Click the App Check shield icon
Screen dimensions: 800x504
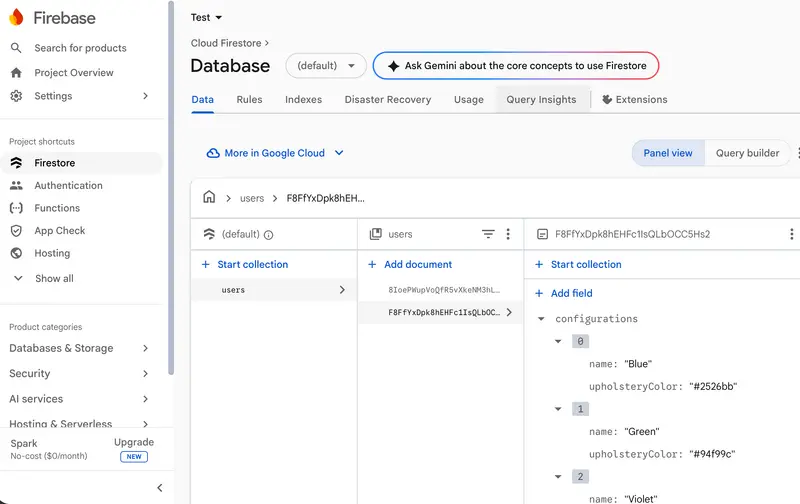click(x=16, y=231)
